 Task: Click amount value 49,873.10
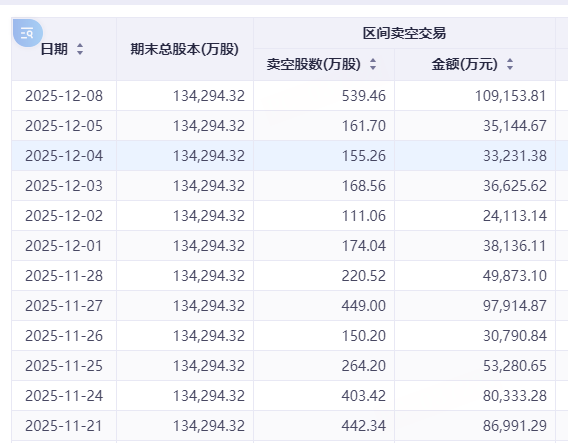pos(515,276)
